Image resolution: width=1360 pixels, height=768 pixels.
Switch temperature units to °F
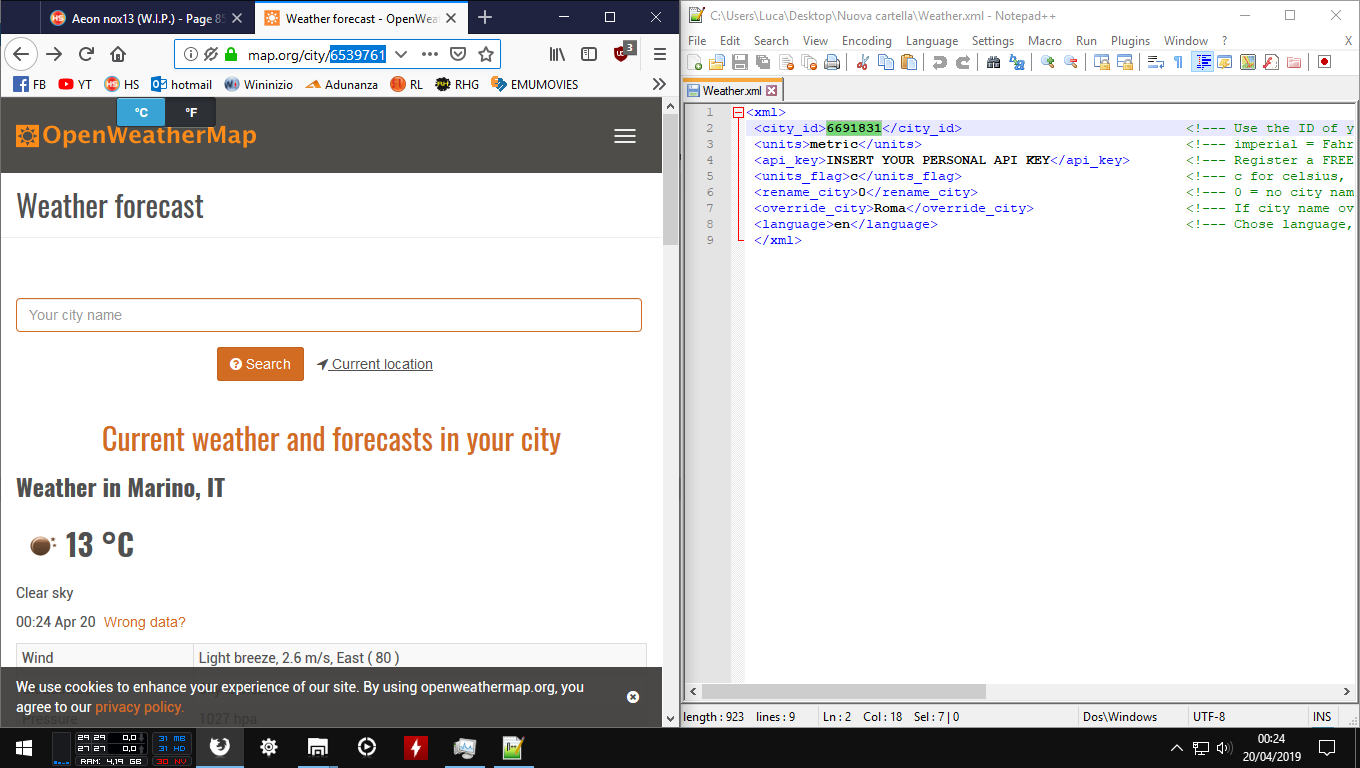point(191,112)
